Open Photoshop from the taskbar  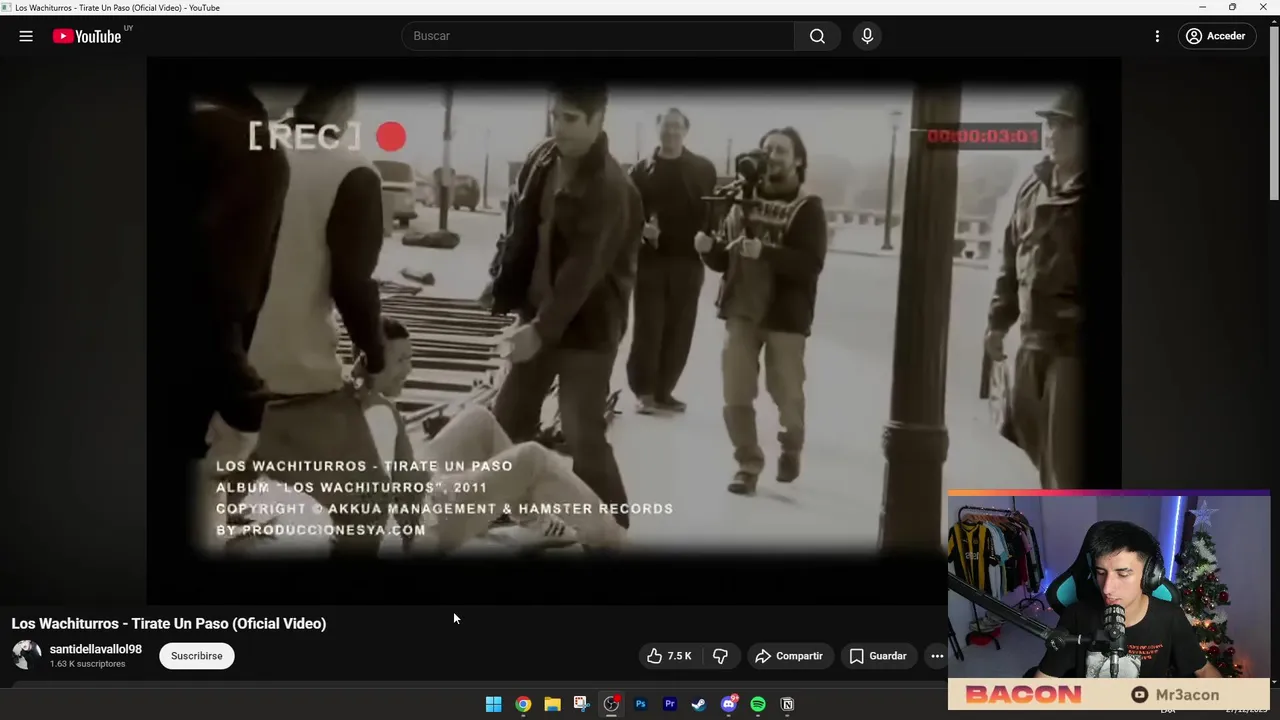click(x=640, y=704)
